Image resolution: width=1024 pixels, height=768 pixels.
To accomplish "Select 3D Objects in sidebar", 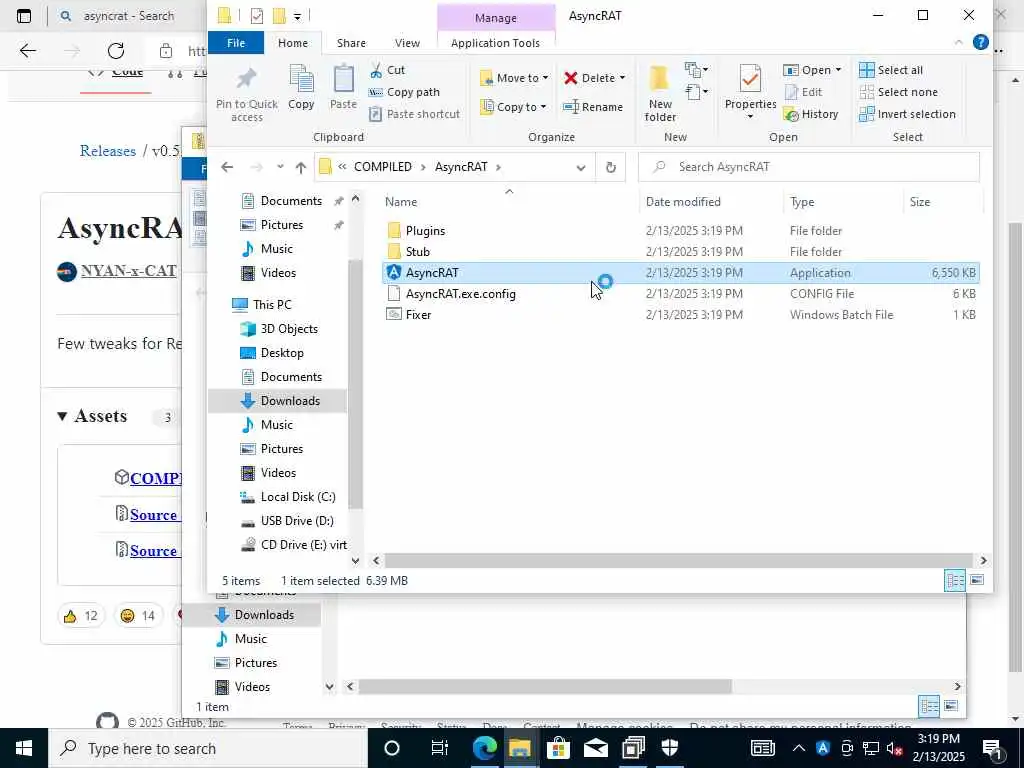I will coord(289,329).
